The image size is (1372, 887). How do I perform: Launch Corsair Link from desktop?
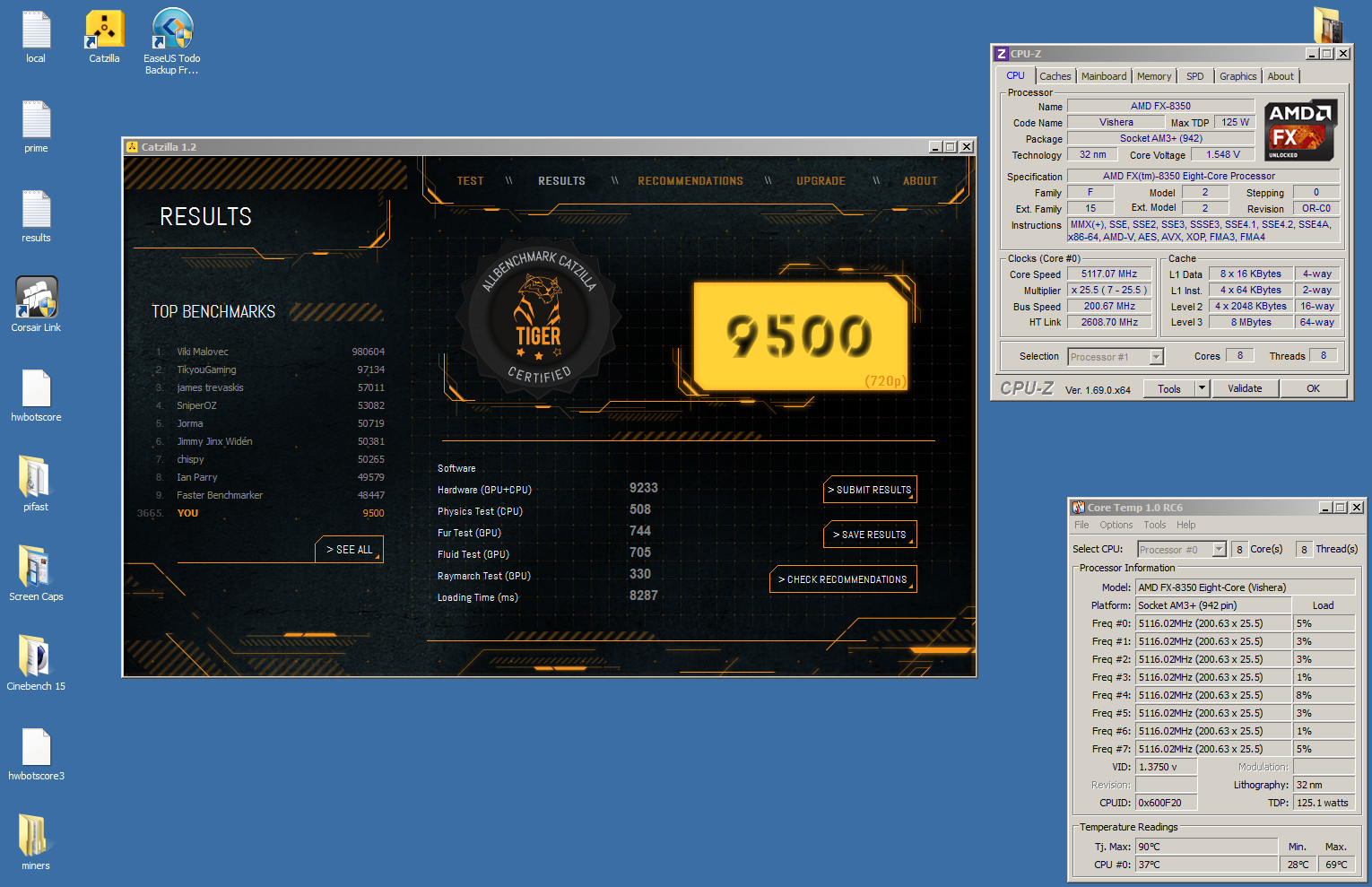coord(36,305)
